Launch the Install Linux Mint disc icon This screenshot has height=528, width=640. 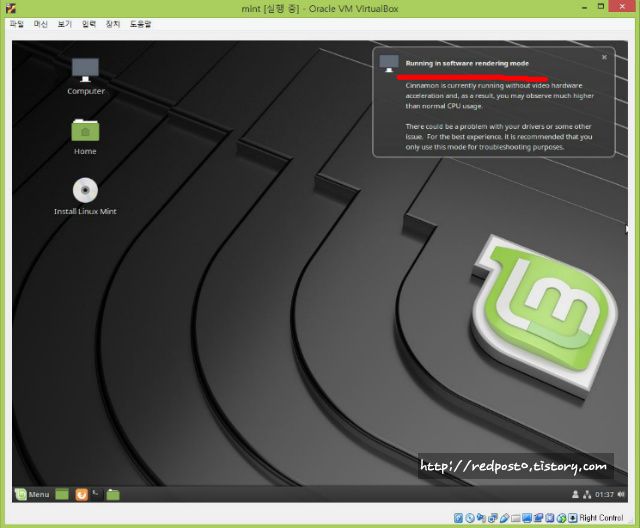pos(85,196)
